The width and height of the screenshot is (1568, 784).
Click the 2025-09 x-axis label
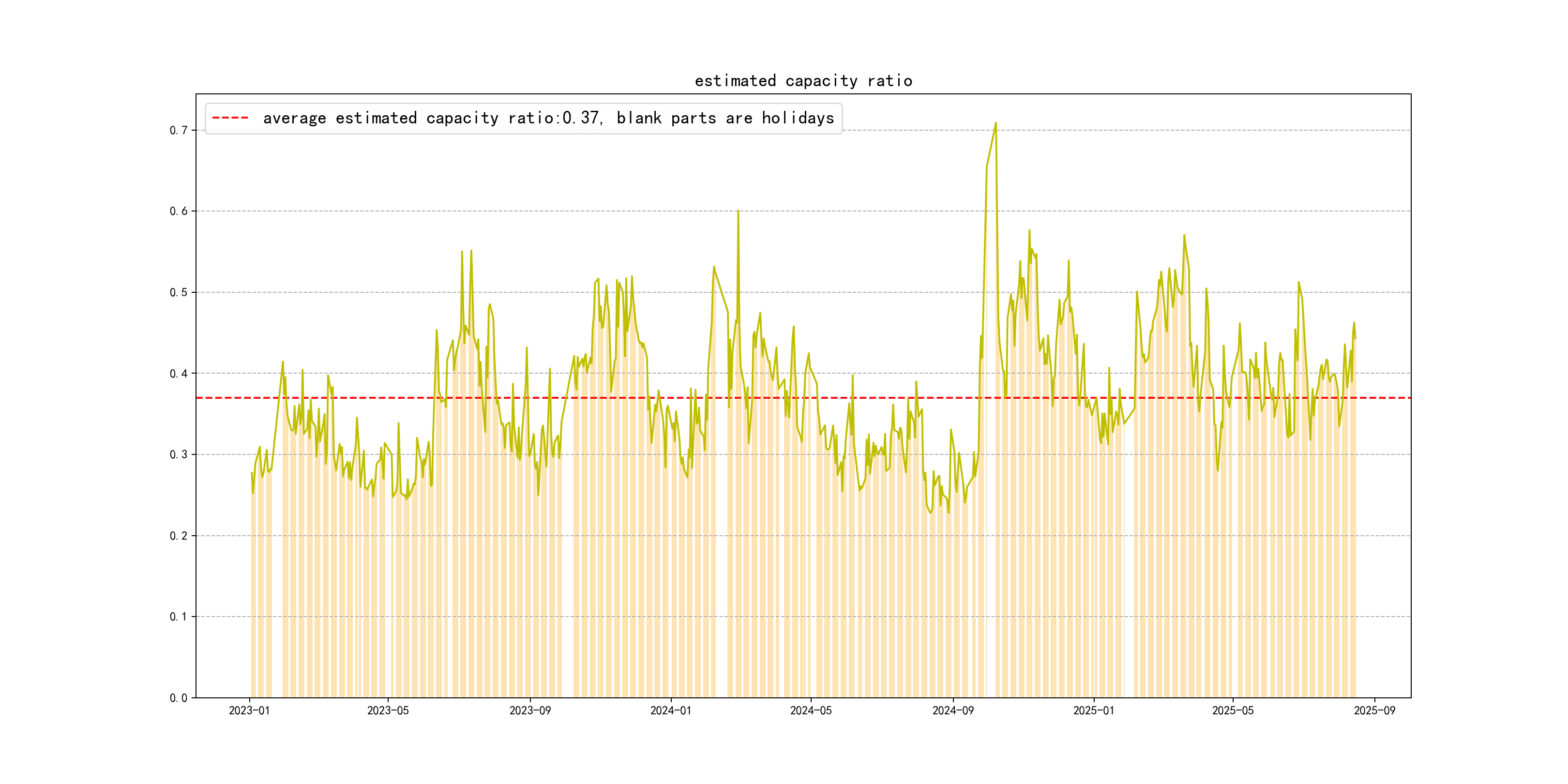pos(1374,710)
